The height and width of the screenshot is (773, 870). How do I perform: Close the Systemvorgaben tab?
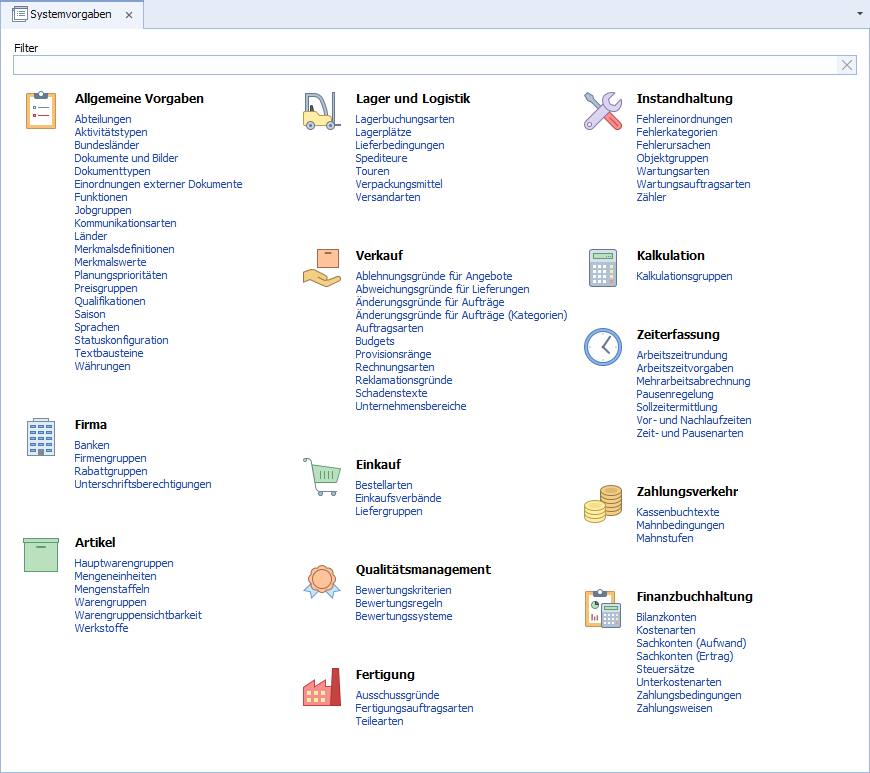point(128,16)
